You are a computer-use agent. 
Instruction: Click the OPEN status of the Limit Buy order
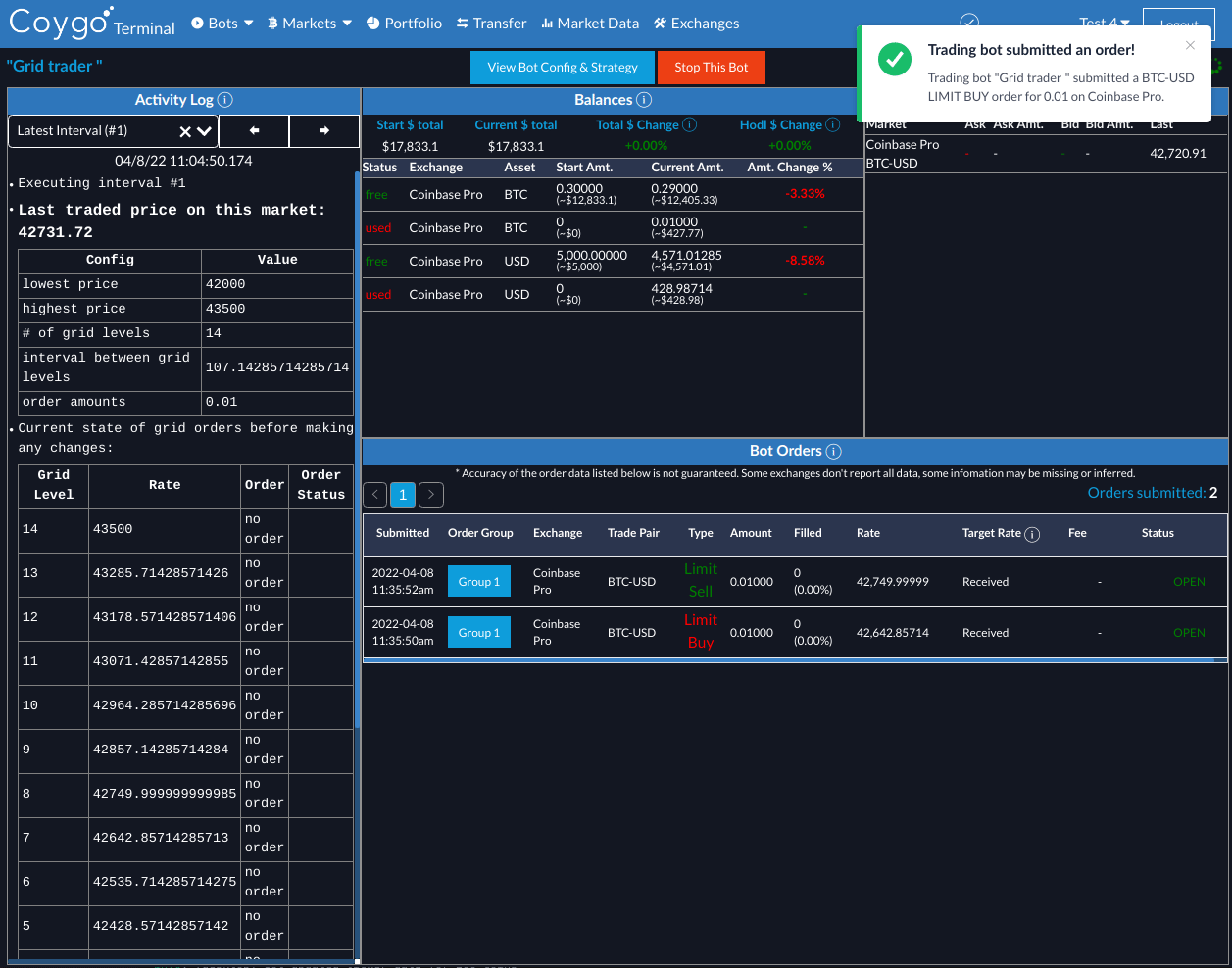(x=1189, y=633)
